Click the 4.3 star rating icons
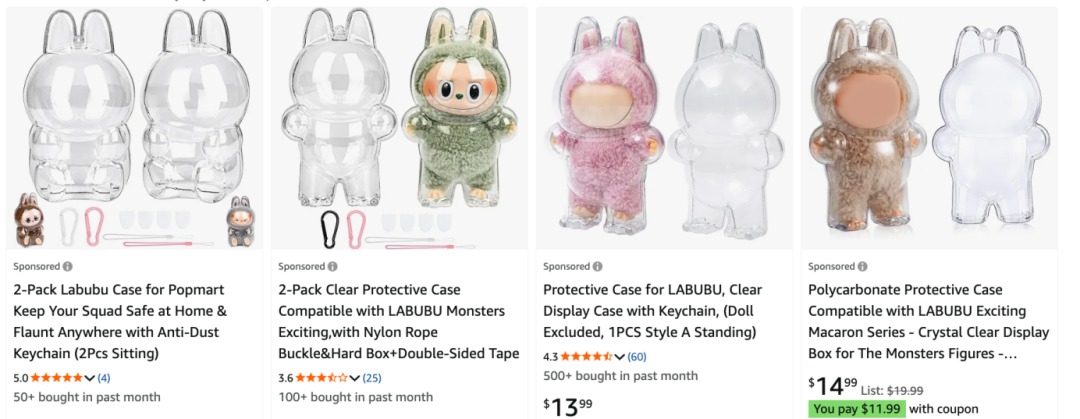 [x=586, y=356]
